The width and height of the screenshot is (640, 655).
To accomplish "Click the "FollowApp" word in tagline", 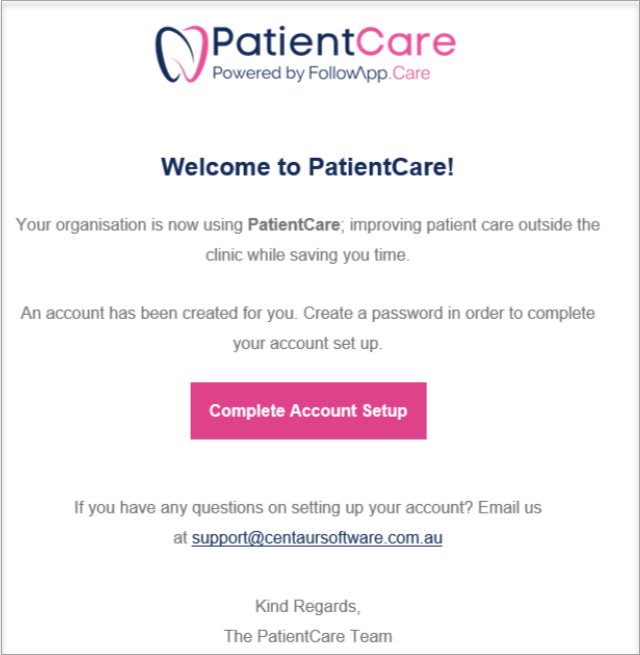I will click(x=348, y=74).
